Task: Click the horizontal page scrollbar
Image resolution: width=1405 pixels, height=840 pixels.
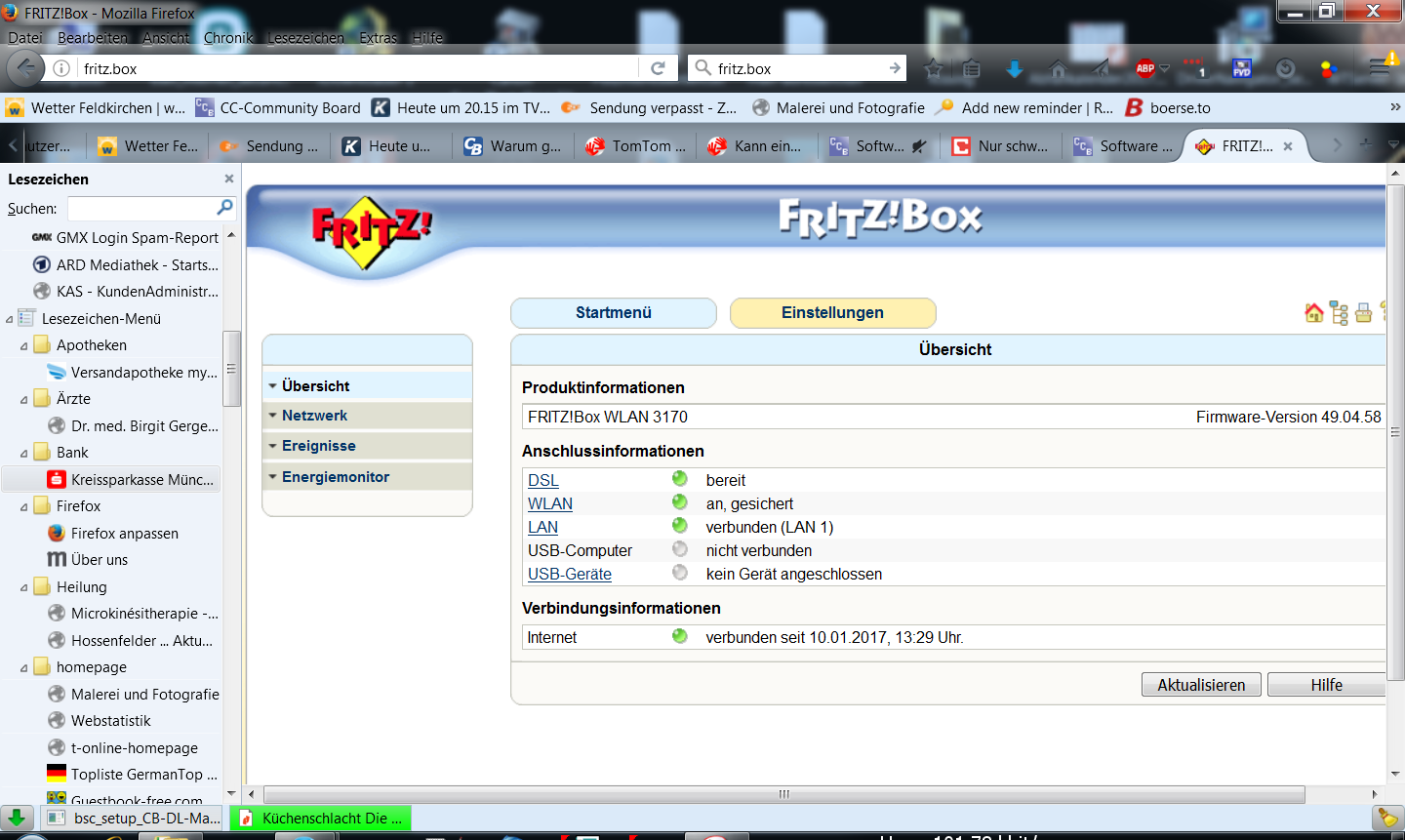Action: [x=783, y=794]
